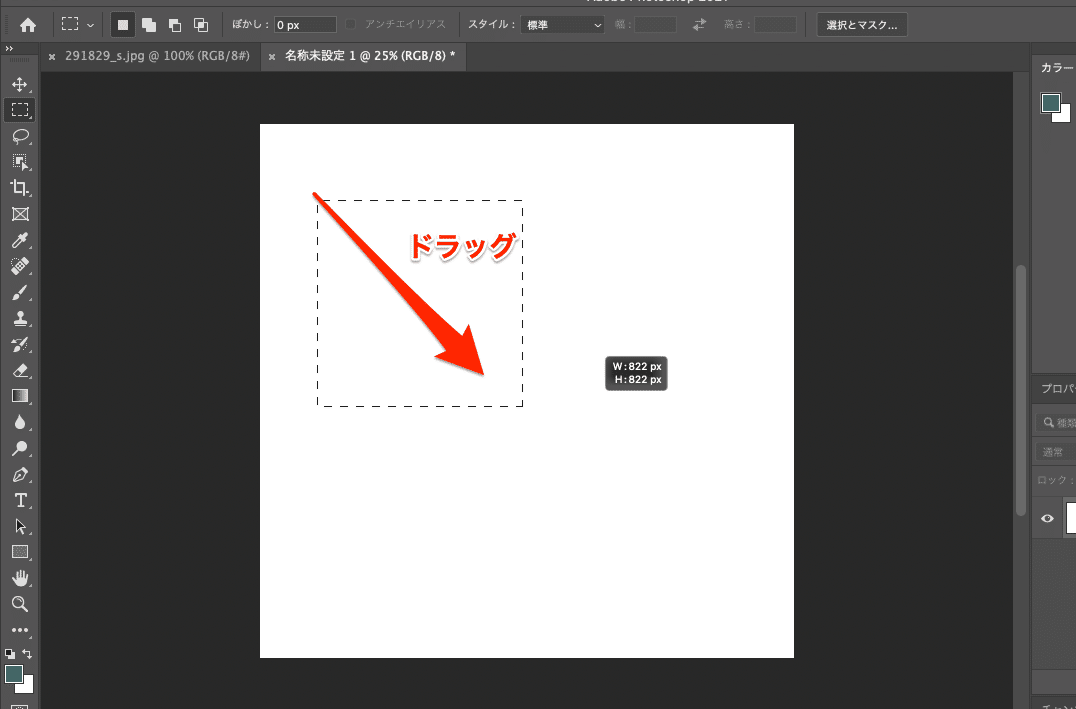Select the Spot Healing Brush tool
The width and height of the screenshot is (1076, 709).
pyautogui.click(x=20, y=266)
